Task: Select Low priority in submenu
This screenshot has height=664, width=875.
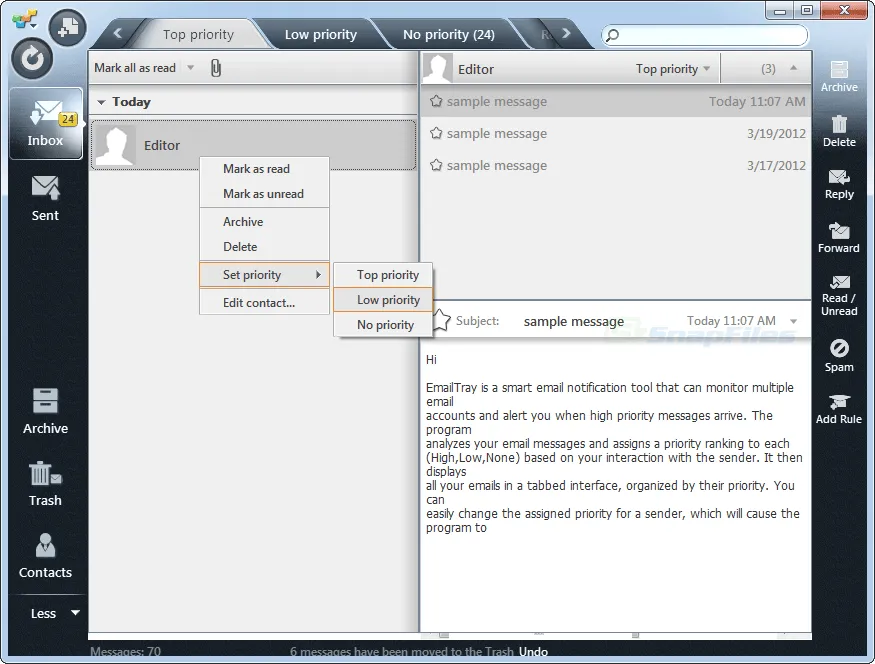Action: [383, 300]
